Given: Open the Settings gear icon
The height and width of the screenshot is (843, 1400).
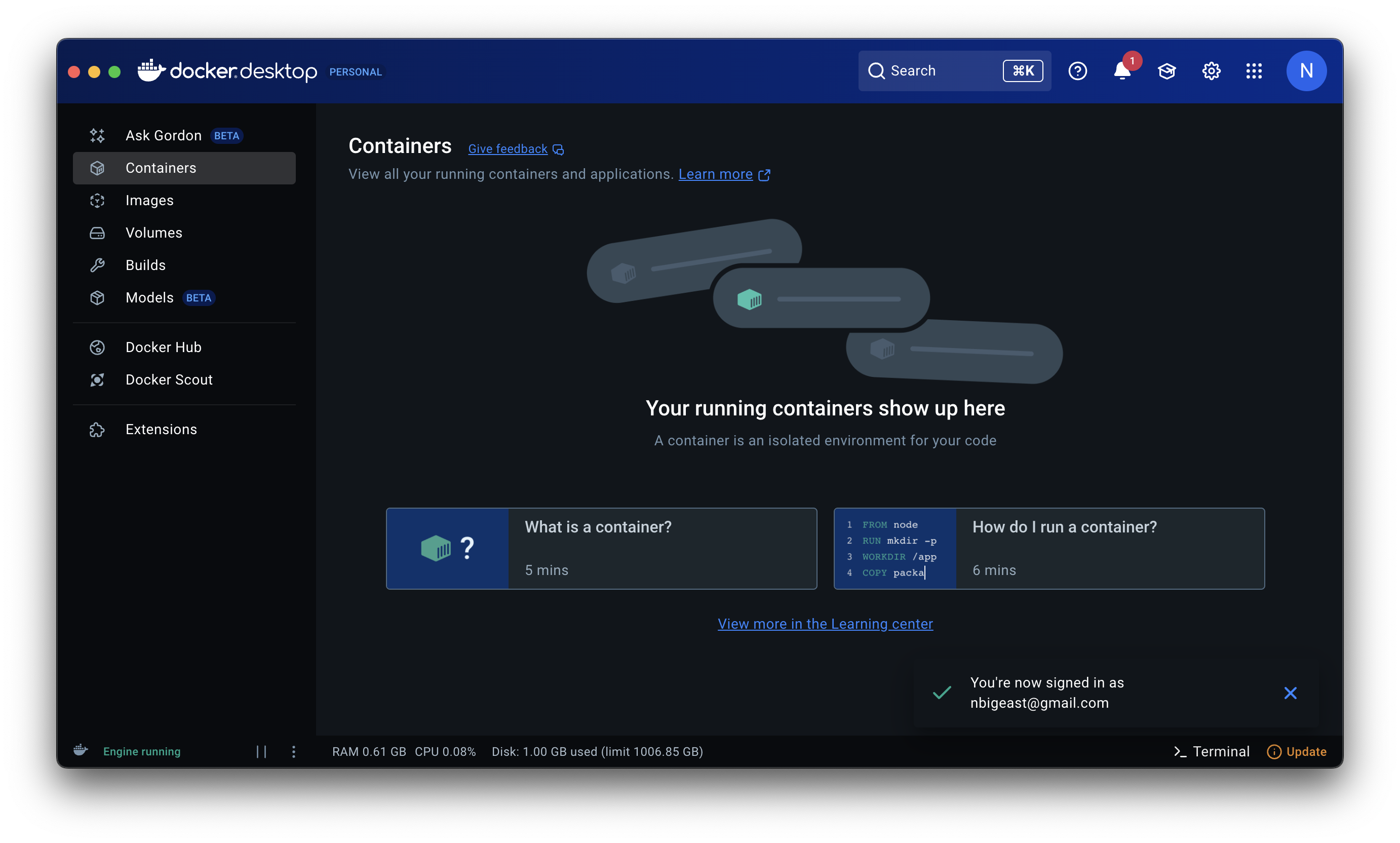Looking at the screenshot, I should [1211, 71].
